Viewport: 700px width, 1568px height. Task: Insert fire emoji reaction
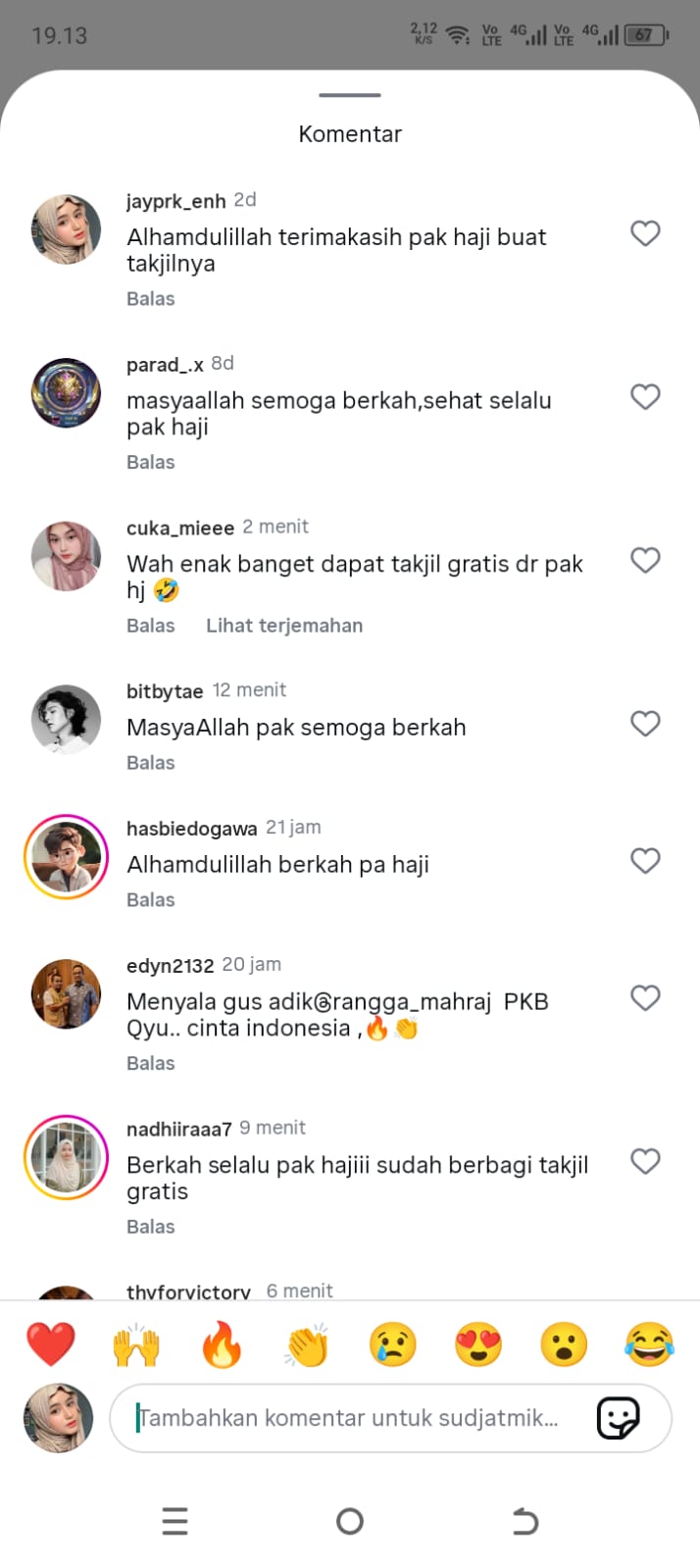tap(222, 1344)
